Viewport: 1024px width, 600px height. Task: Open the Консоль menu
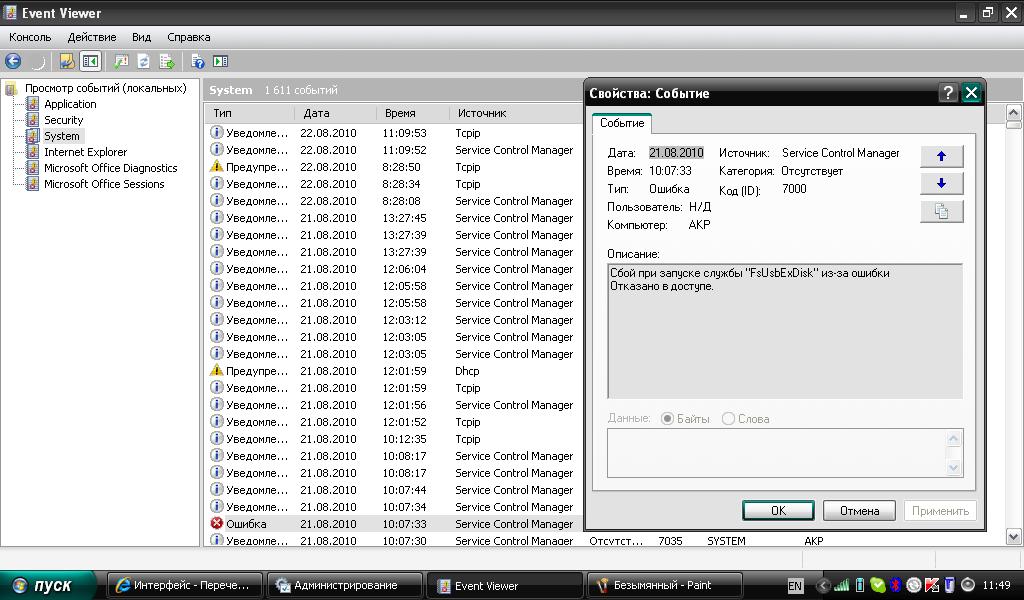coord(30,37)
